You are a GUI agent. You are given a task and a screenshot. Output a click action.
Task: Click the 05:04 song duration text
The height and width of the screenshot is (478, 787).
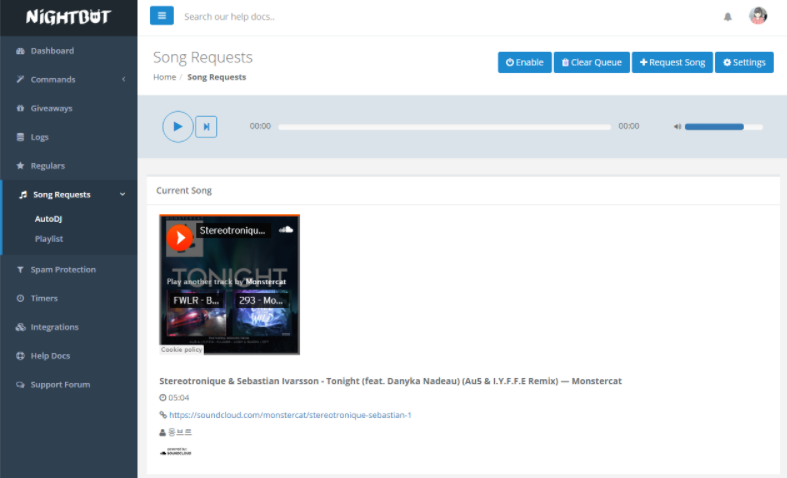[179, 398]
